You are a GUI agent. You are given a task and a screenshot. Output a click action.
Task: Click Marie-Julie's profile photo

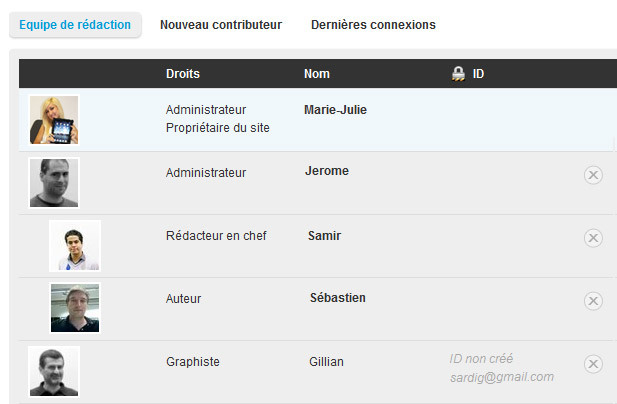tap(54, 120)
